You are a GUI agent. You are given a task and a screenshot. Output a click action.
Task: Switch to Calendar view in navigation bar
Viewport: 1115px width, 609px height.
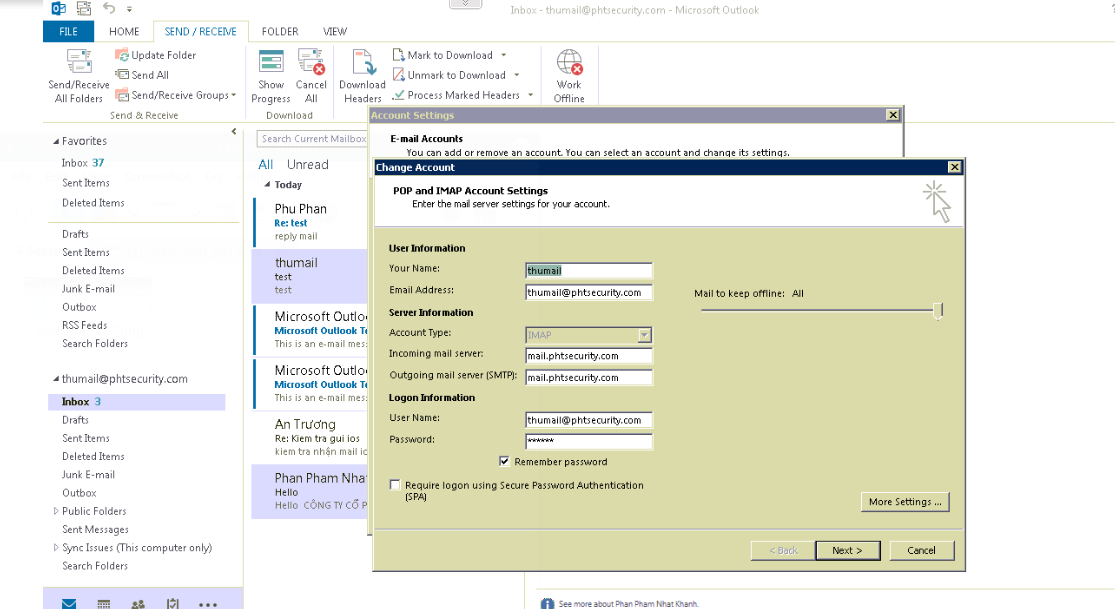click(104, 604)
